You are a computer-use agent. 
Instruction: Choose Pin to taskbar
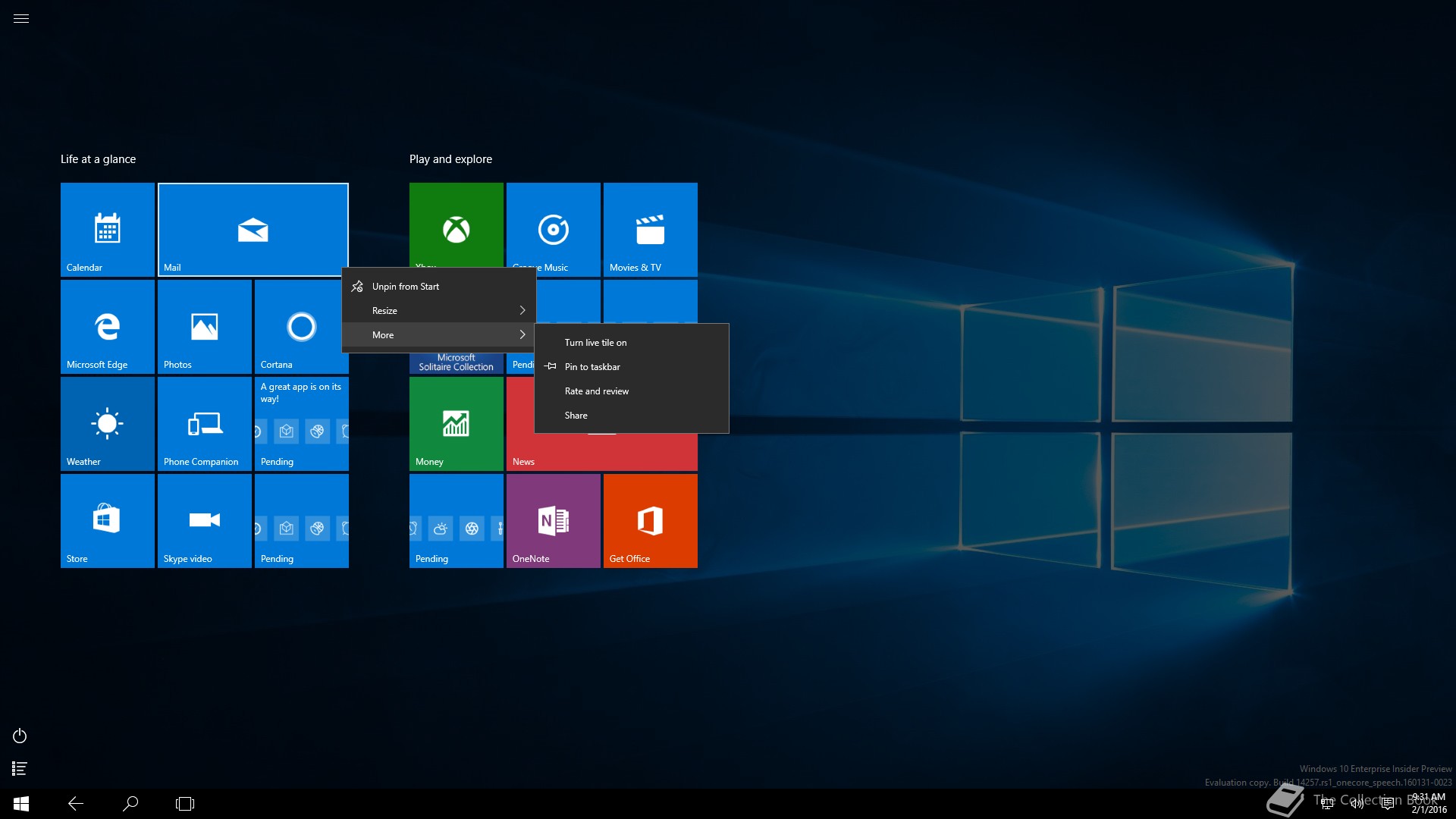(x=632, y=367)
